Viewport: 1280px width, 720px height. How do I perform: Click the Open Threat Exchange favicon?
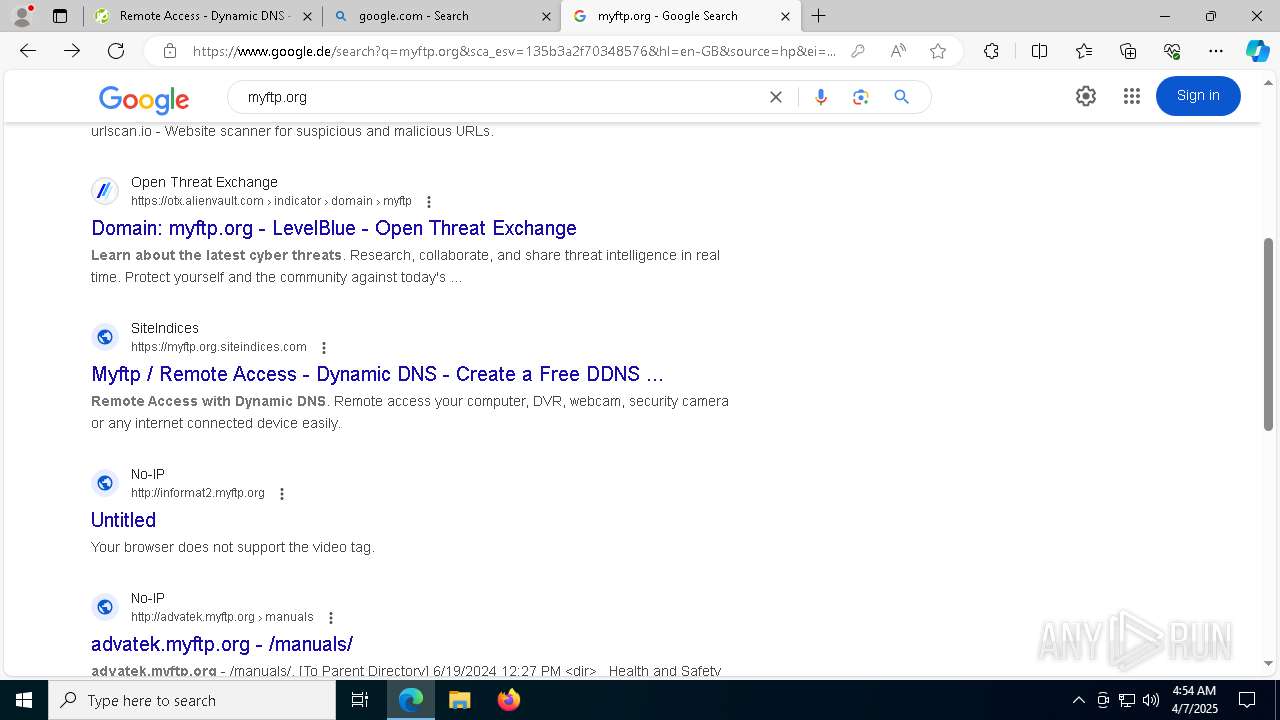tap(105, 191)
